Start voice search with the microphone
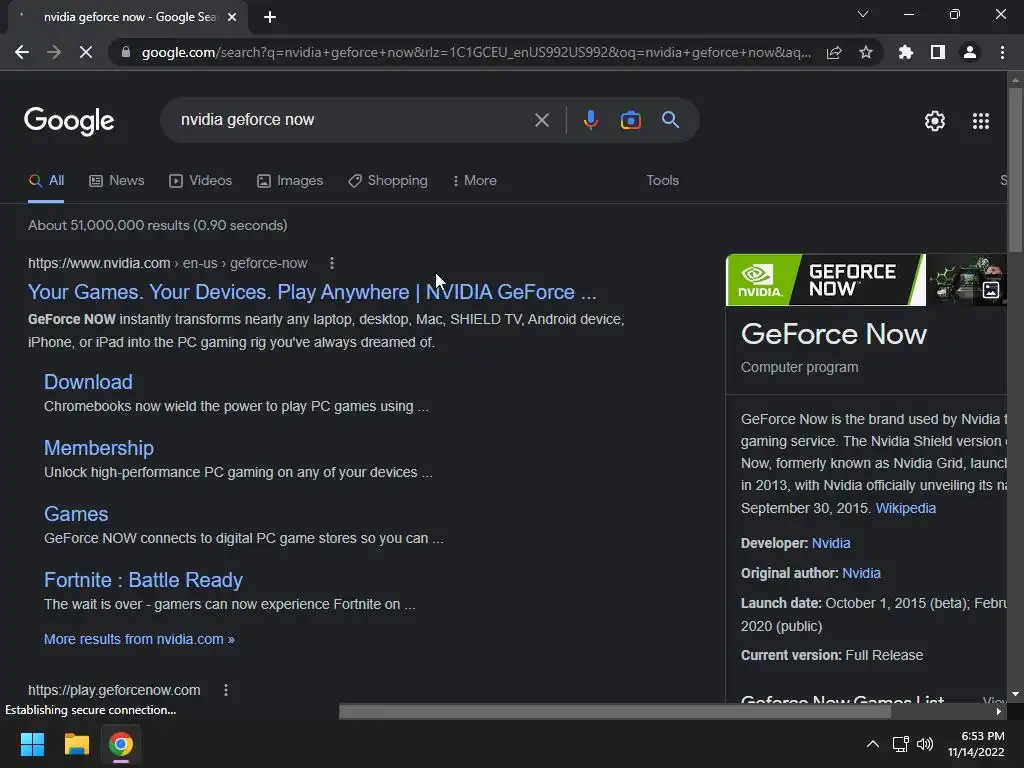 590,120
